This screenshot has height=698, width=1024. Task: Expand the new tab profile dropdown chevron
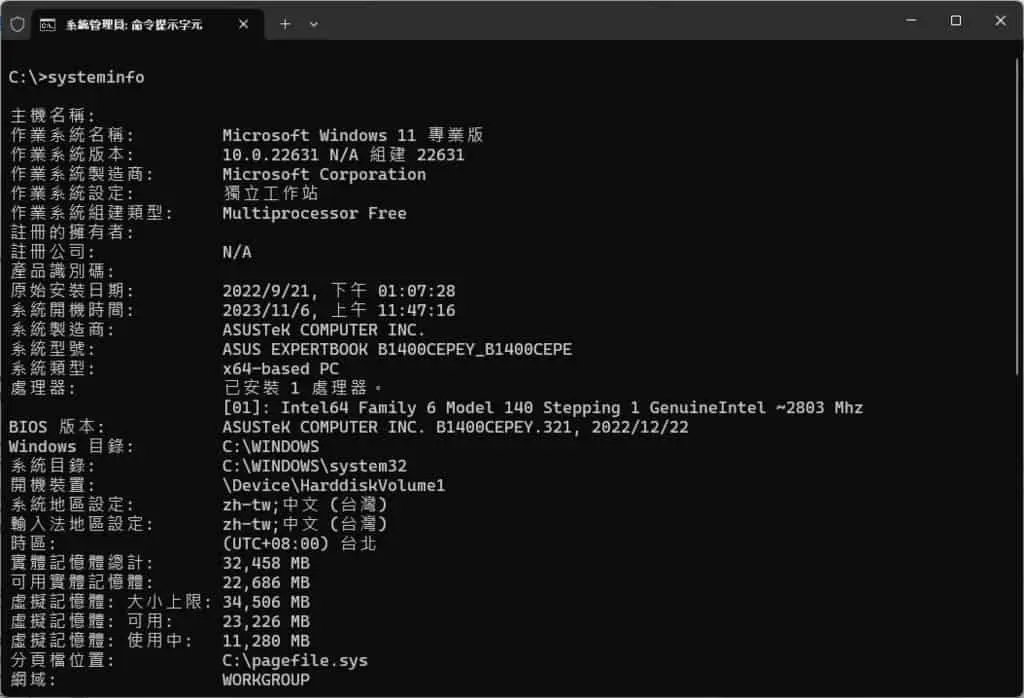point(313,24)
